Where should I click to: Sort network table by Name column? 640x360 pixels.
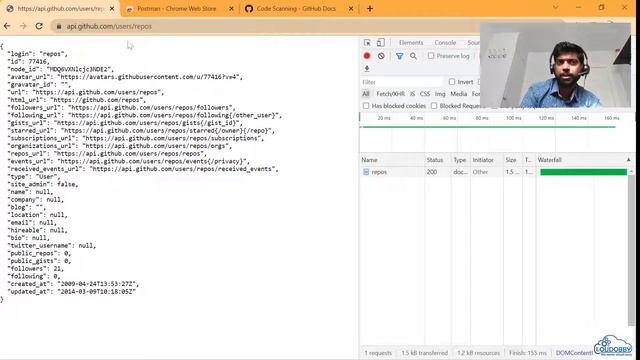pos(392,160)
